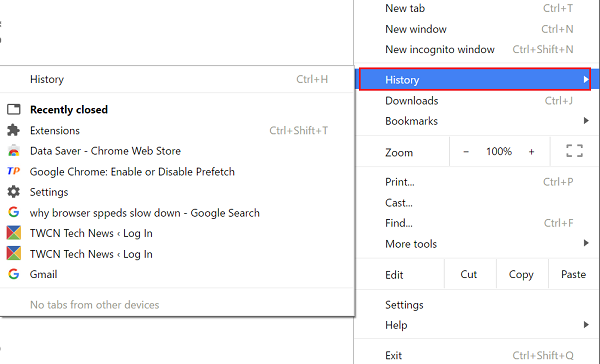Toggle fullscreen mode icon next to zoom
This screenshot has height=364, width=600.
[574, 151]
